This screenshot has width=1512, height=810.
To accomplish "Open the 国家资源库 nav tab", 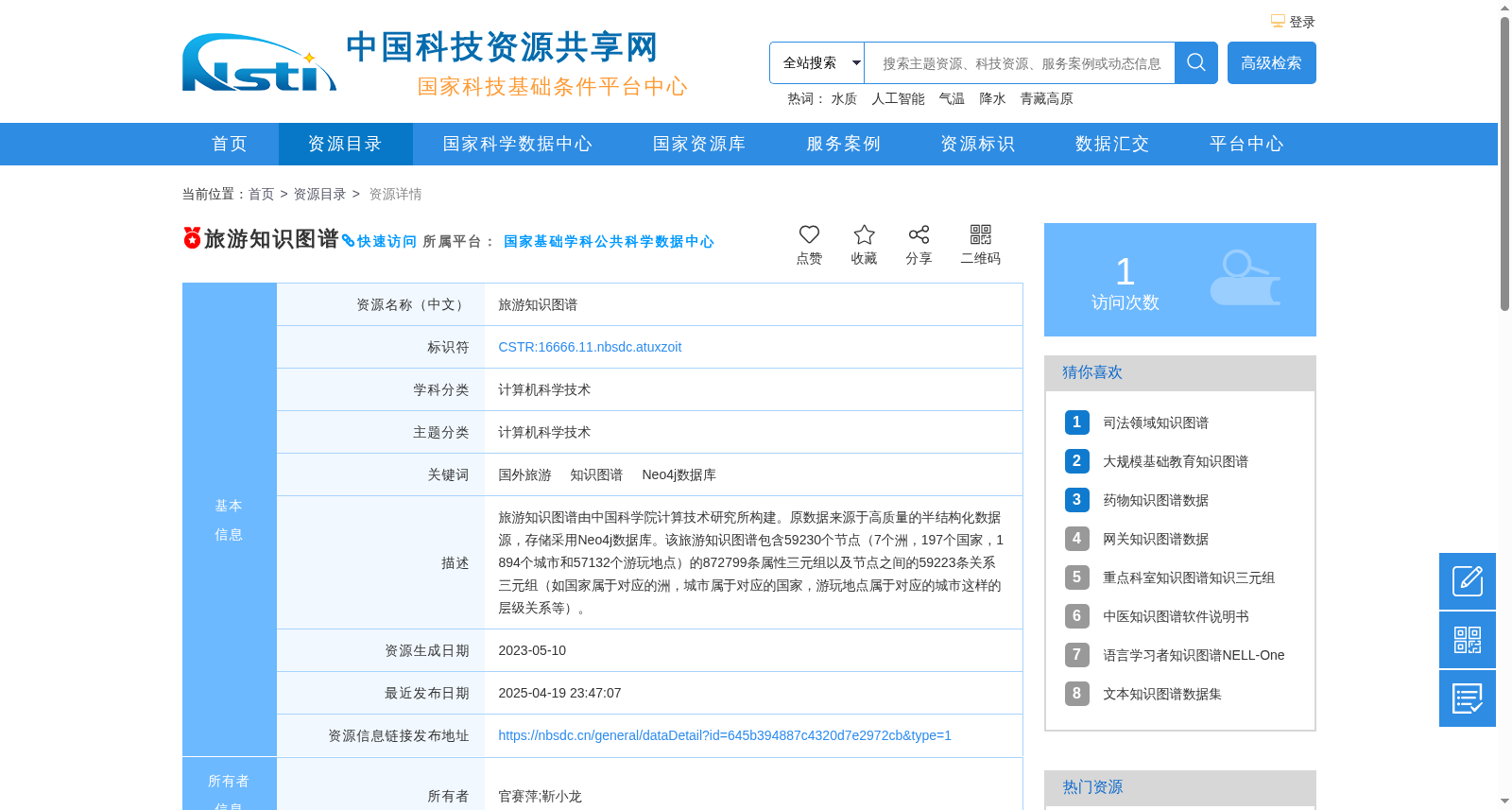I will [x=699, y=144].
